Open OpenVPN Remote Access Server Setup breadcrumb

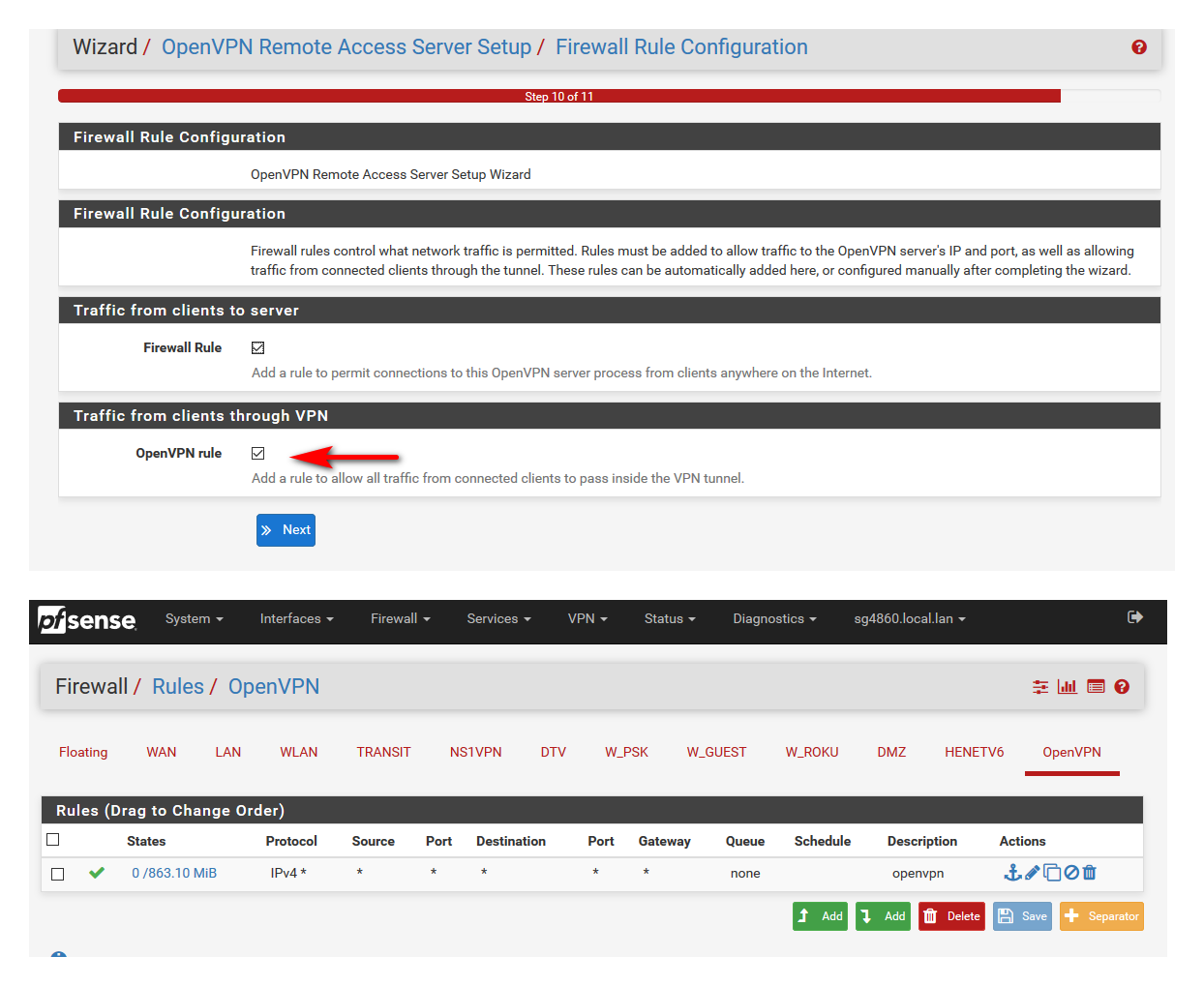coord(346,47)
